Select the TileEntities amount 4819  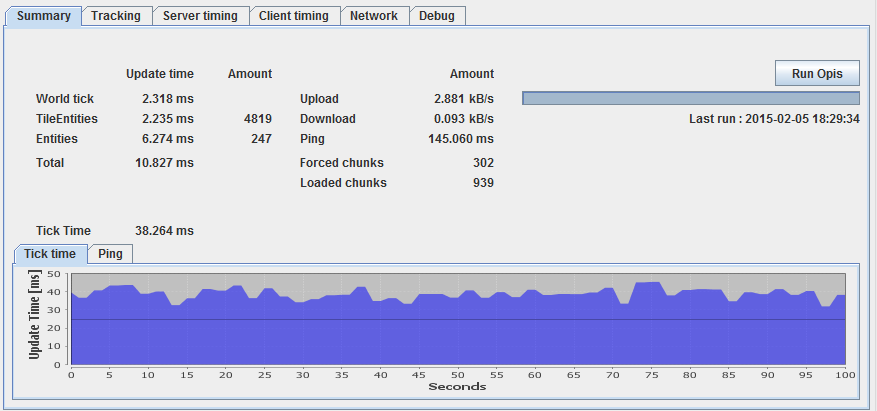point(257,119)
